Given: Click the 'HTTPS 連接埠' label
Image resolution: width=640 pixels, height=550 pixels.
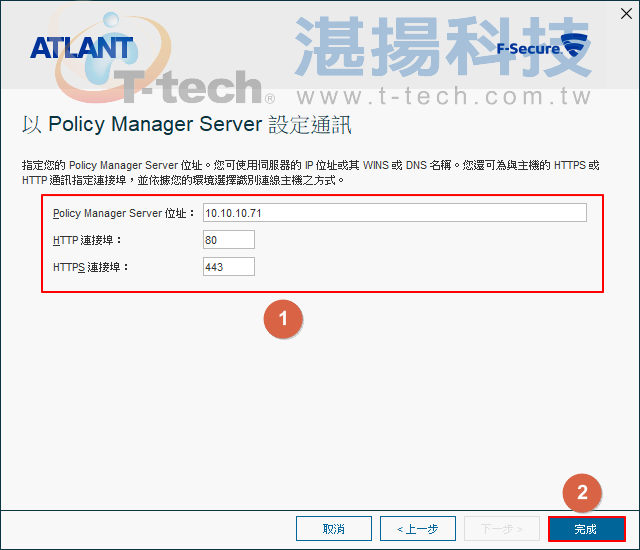Looking at the screenshot, I should click(x=91, y=267).
